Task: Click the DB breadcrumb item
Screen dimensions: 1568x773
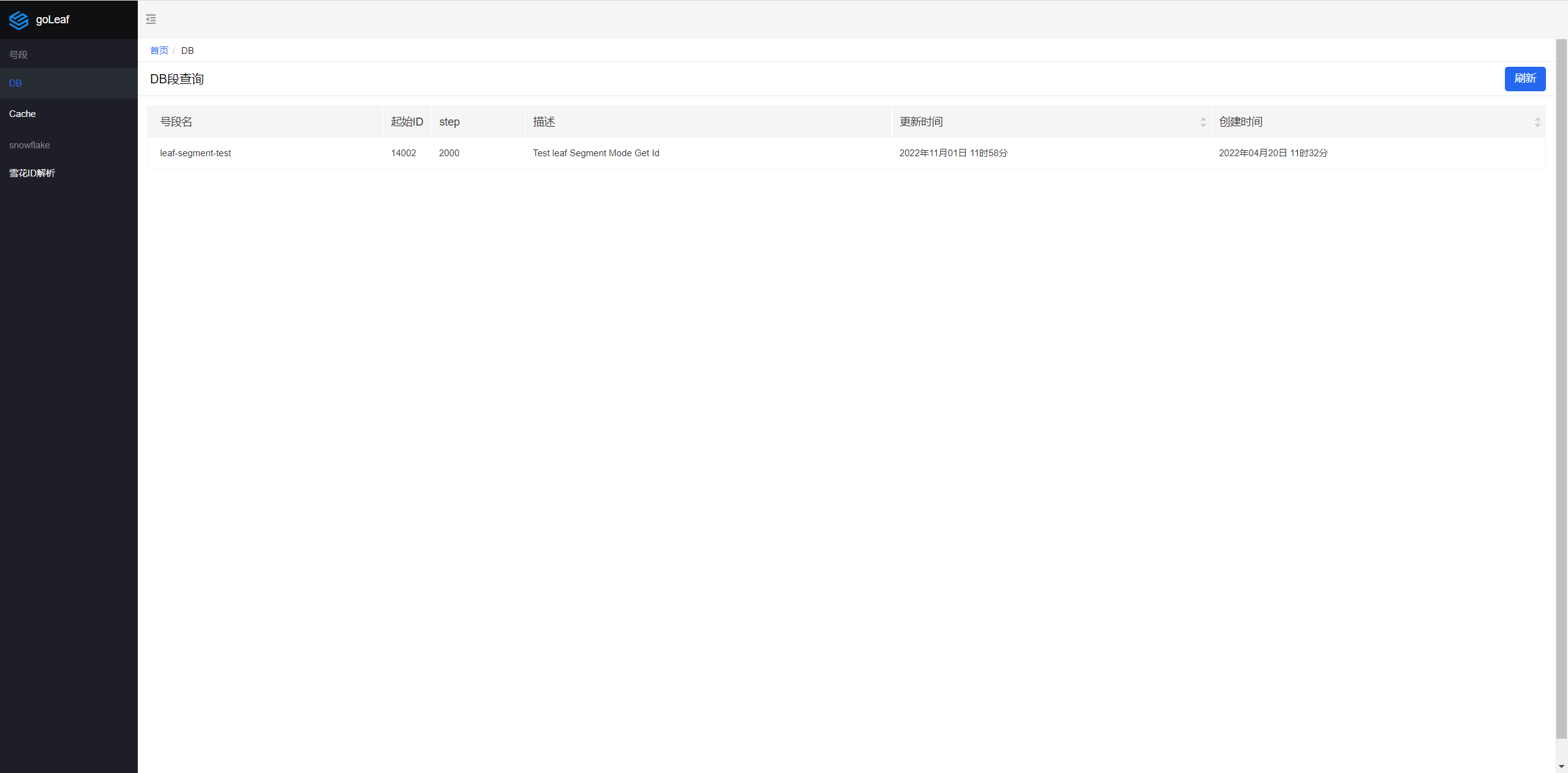Action: pos(187,50)
